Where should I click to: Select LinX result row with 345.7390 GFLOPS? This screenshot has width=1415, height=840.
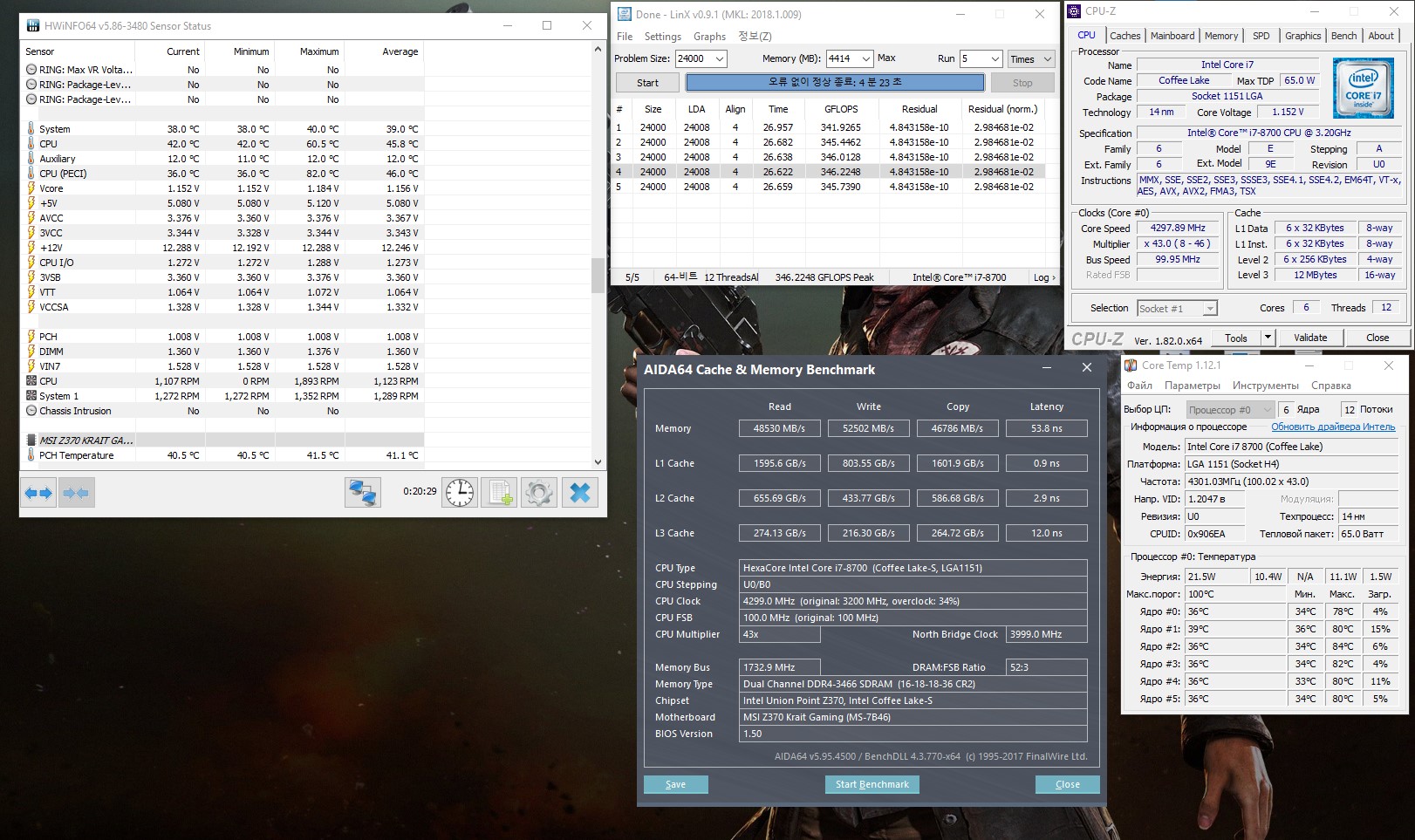tap(835, 187)
